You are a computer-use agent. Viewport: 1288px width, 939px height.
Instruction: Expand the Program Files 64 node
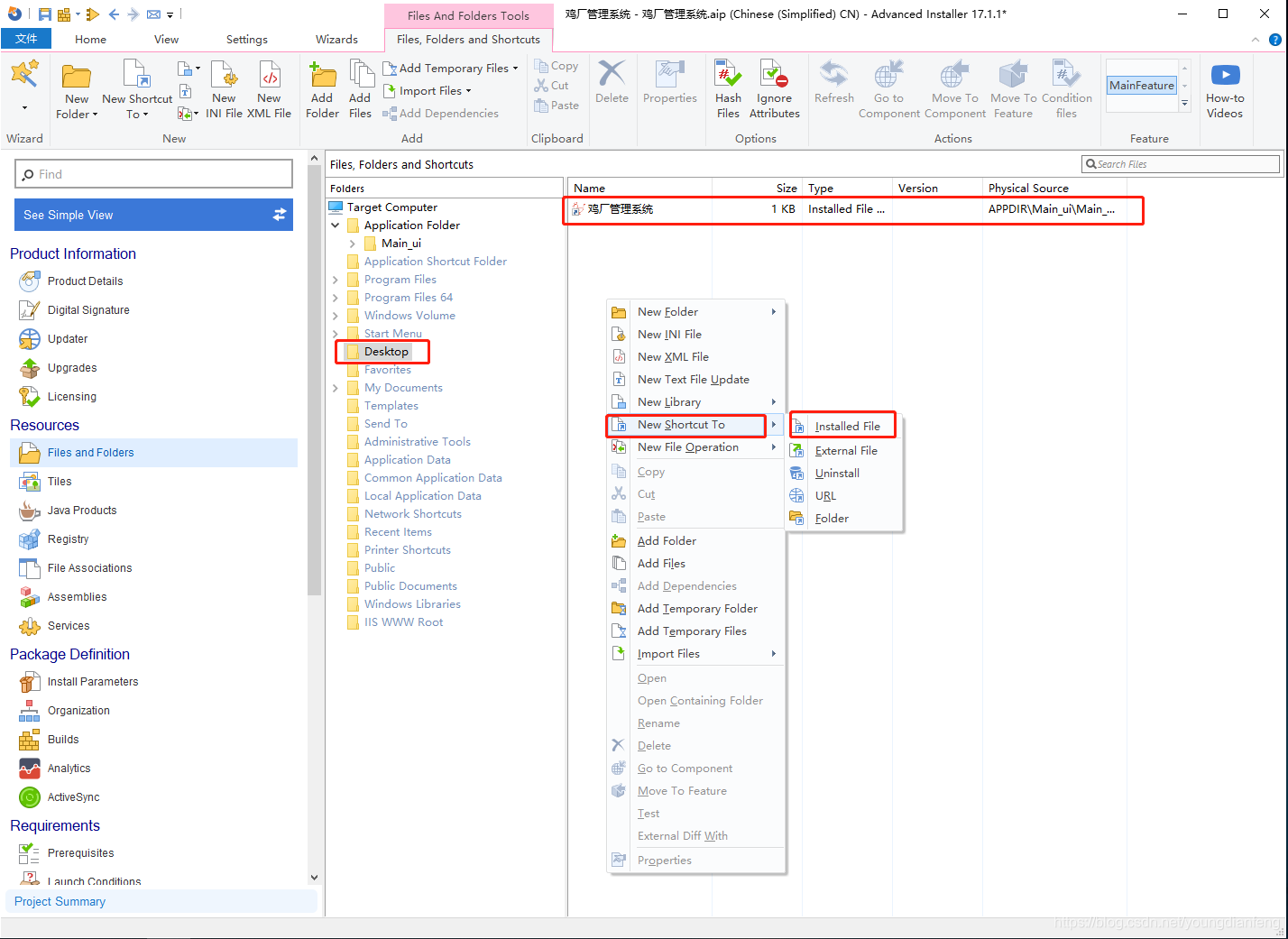click(336, 298)
